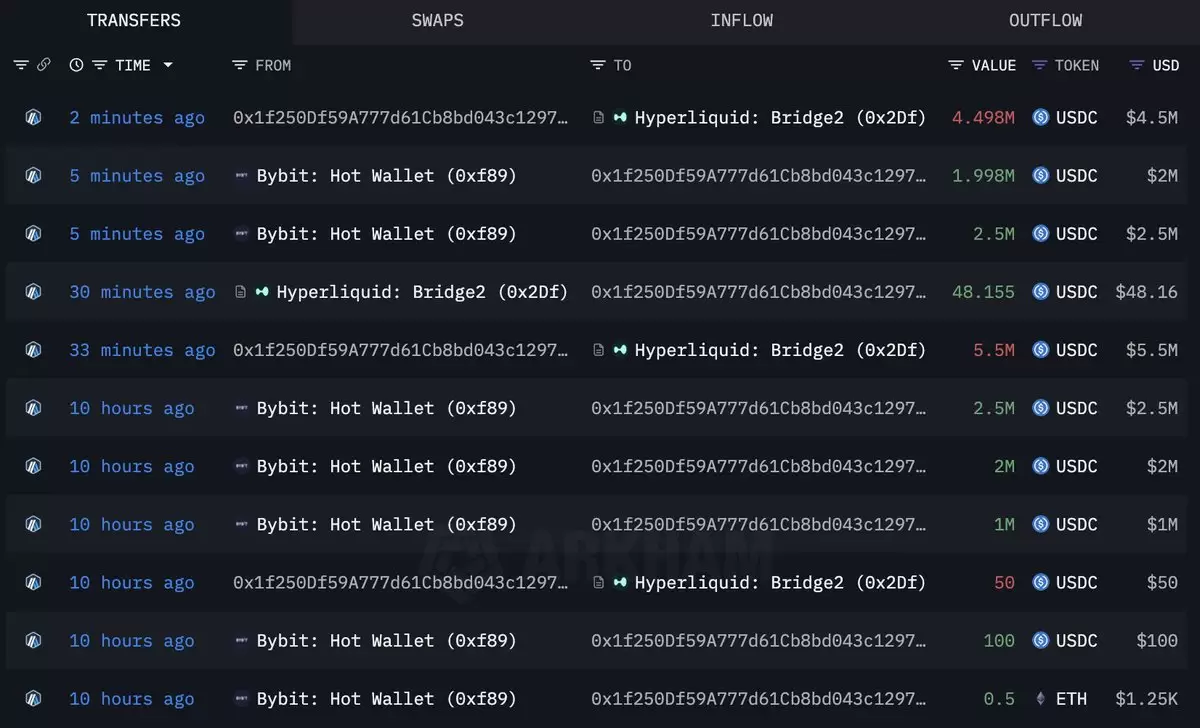Click the Hyperliquid logo in the 4.498M row

[x=620, y=117]
